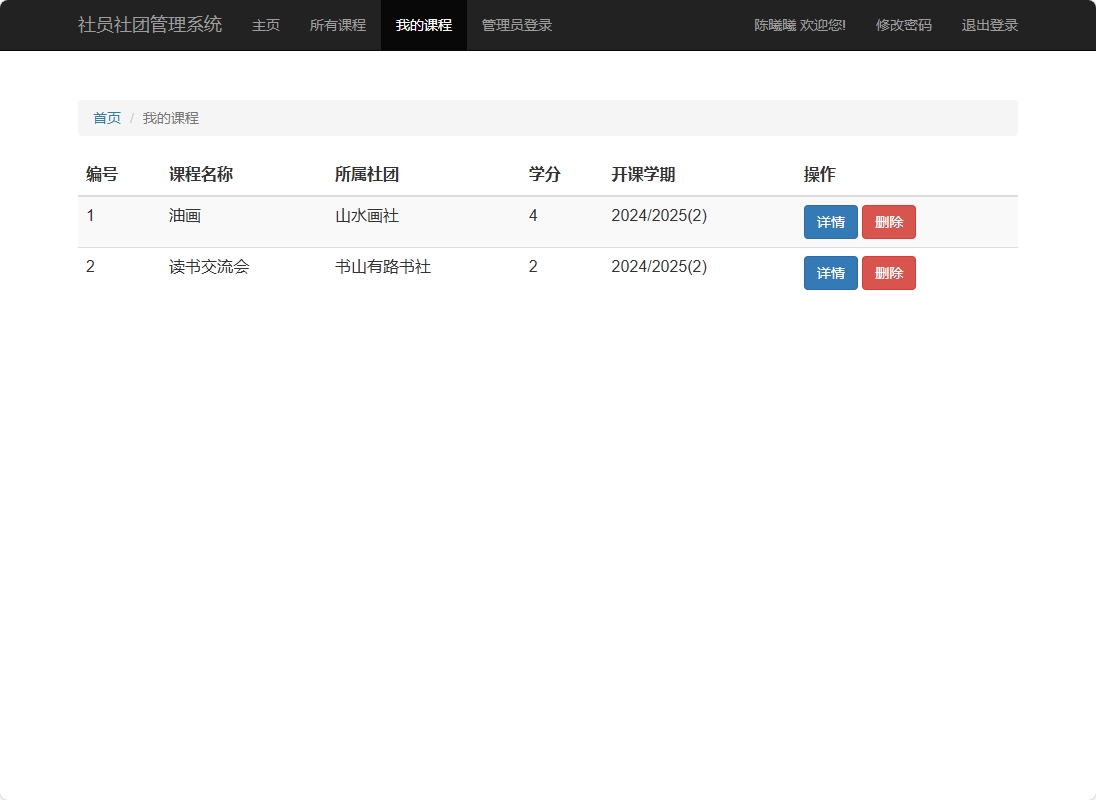This screenshot has height=800, width=1096.
Task: Open the 修改密码 page
Action: click(x=903, y=25)
